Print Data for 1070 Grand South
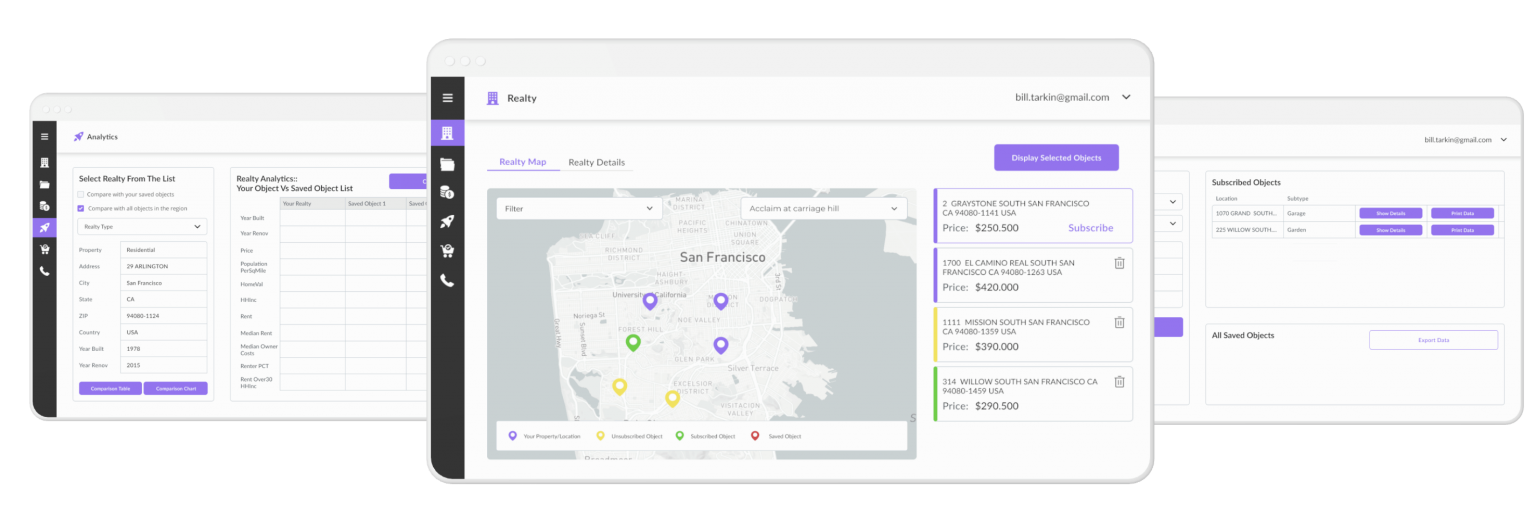1536x519 pixels. (x=1462, y=213)
